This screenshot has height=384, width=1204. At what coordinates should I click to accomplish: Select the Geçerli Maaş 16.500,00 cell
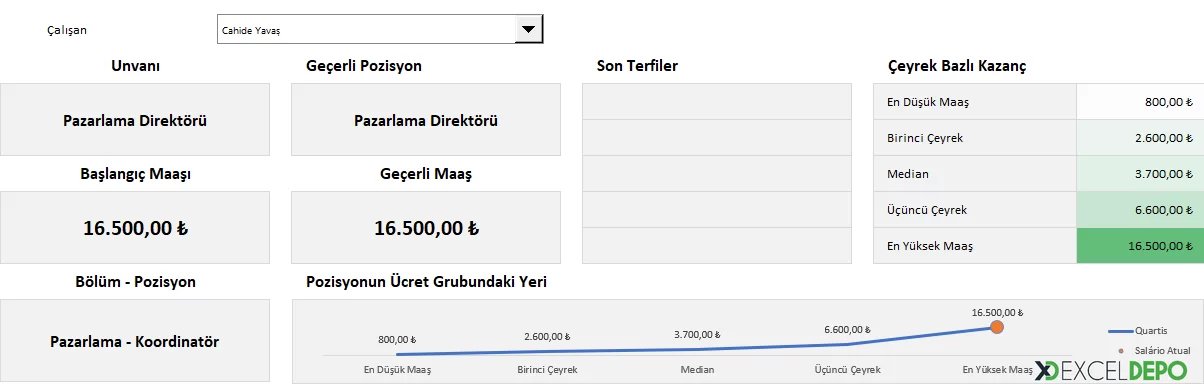pos(426,228)
